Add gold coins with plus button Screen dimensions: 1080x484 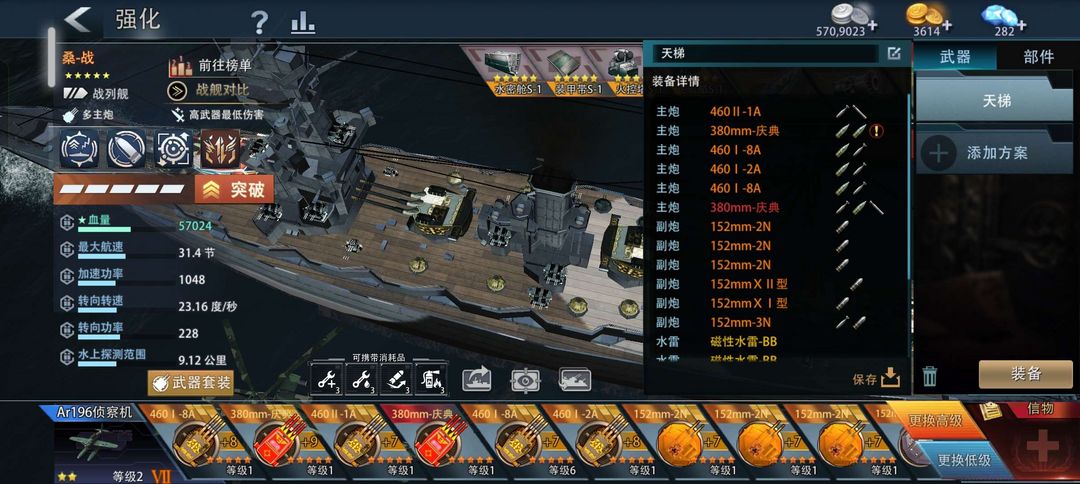coord(947,26)
